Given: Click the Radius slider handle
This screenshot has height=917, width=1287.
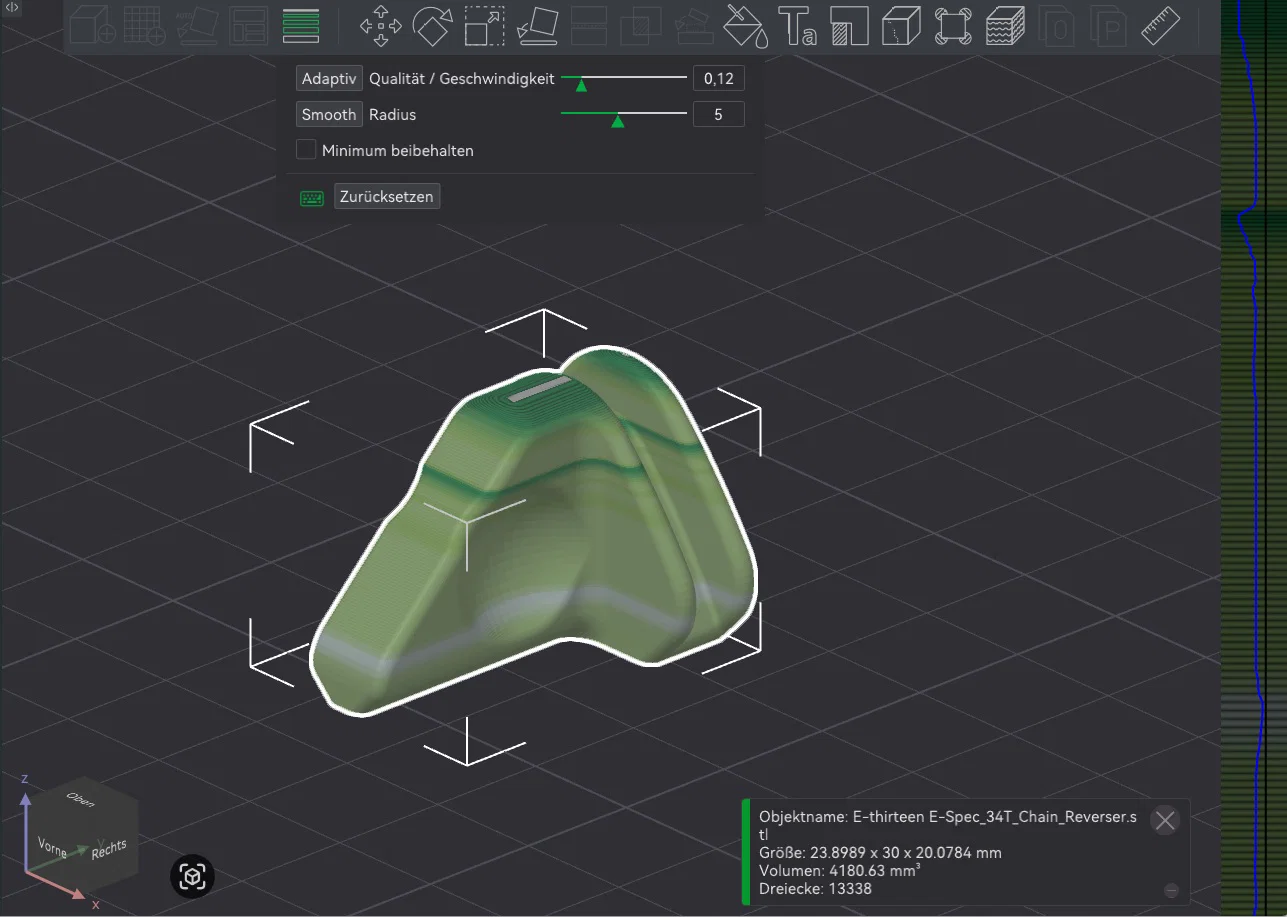Looking at the screenshot, I should 617,122.
